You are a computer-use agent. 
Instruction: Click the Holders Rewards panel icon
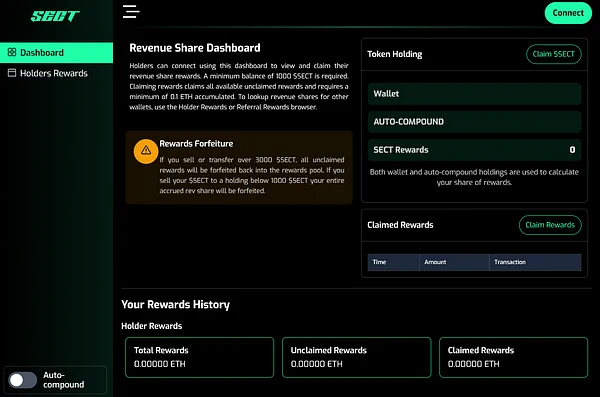[12, 73]
